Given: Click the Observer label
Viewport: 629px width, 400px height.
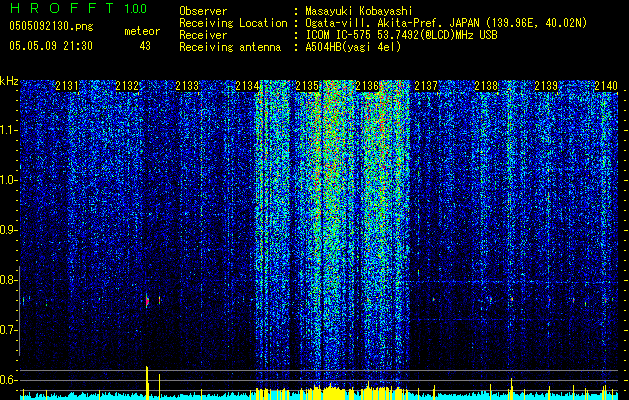Looking at the screenshot, I should click(203, 11).
